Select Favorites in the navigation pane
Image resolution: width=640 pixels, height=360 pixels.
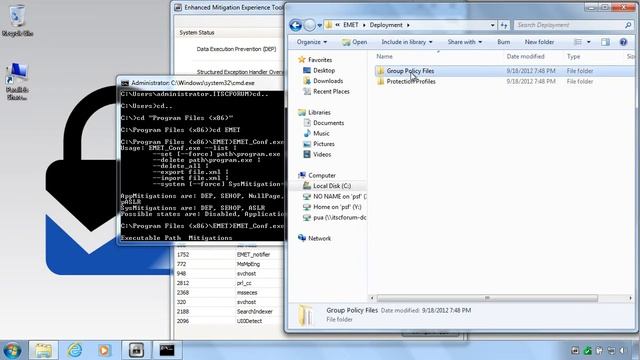[x=320, y=60]
